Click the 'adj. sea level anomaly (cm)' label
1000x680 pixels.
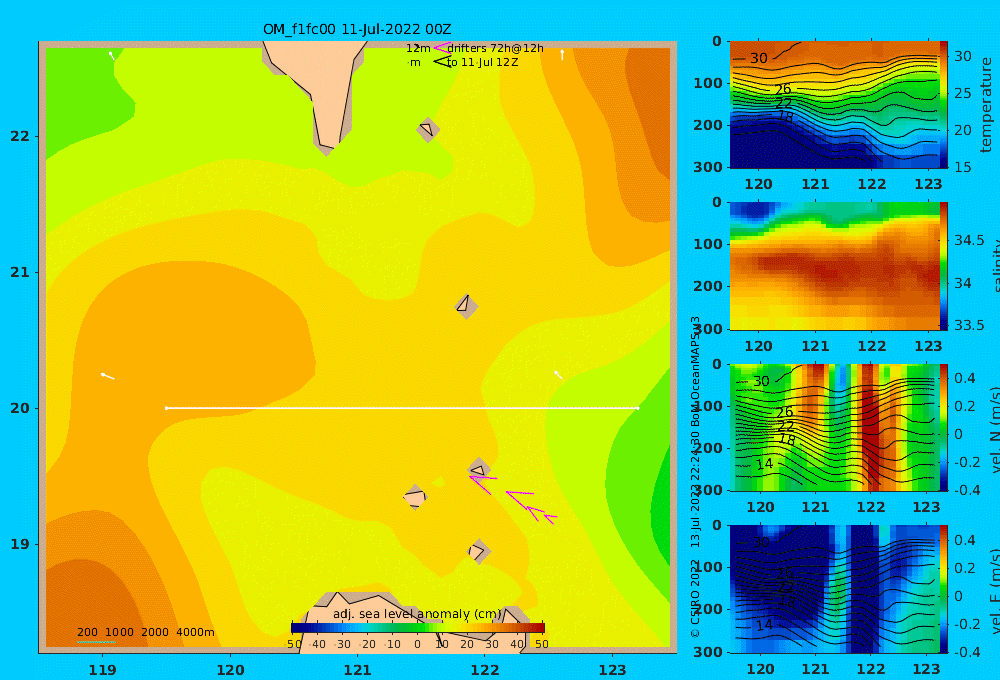(417, 614)
